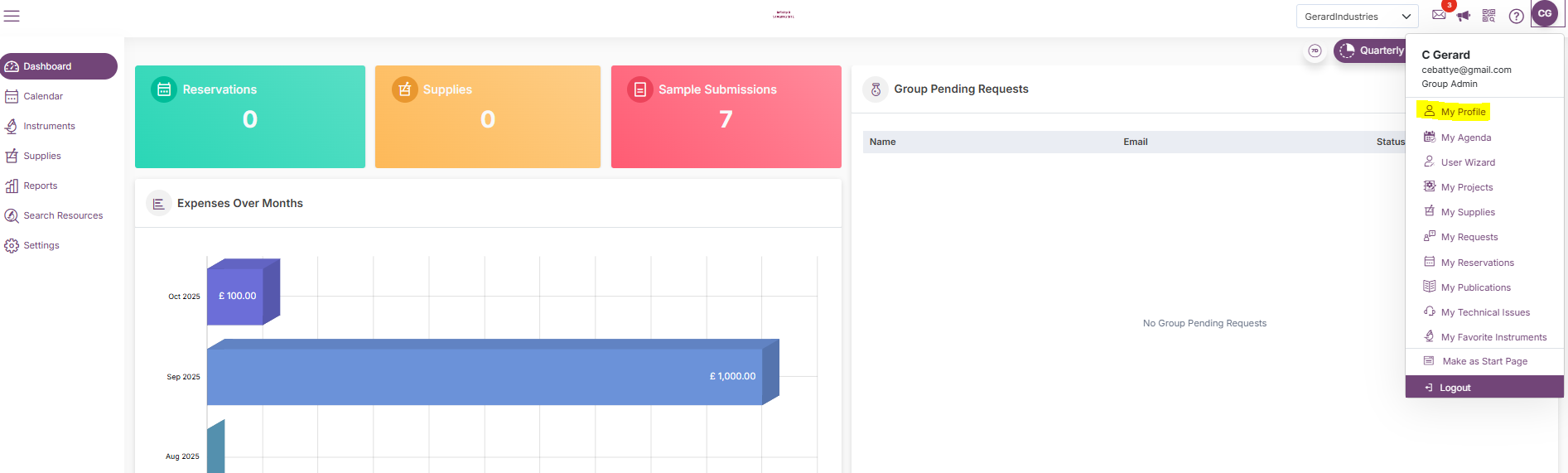Image resolution: width=1568 pixels, height=473 pixels.
Task: Select the 7D time range toggle
Action: 1315,51
